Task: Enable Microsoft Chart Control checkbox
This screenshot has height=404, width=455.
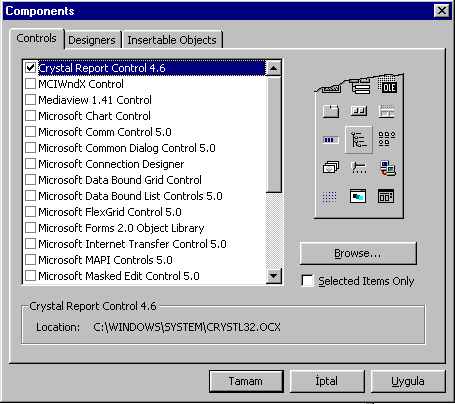Action: pos(30,116)
